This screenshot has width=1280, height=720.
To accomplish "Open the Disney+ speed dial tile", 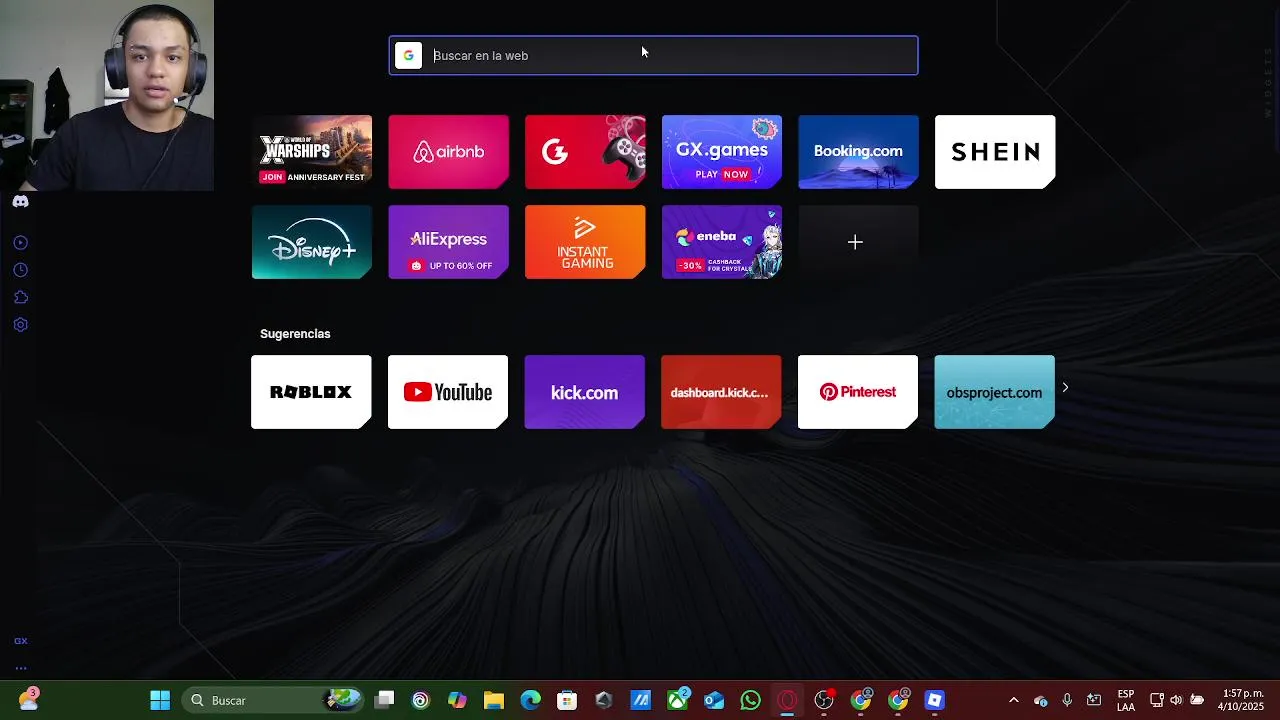I will (x=312, y=242).
